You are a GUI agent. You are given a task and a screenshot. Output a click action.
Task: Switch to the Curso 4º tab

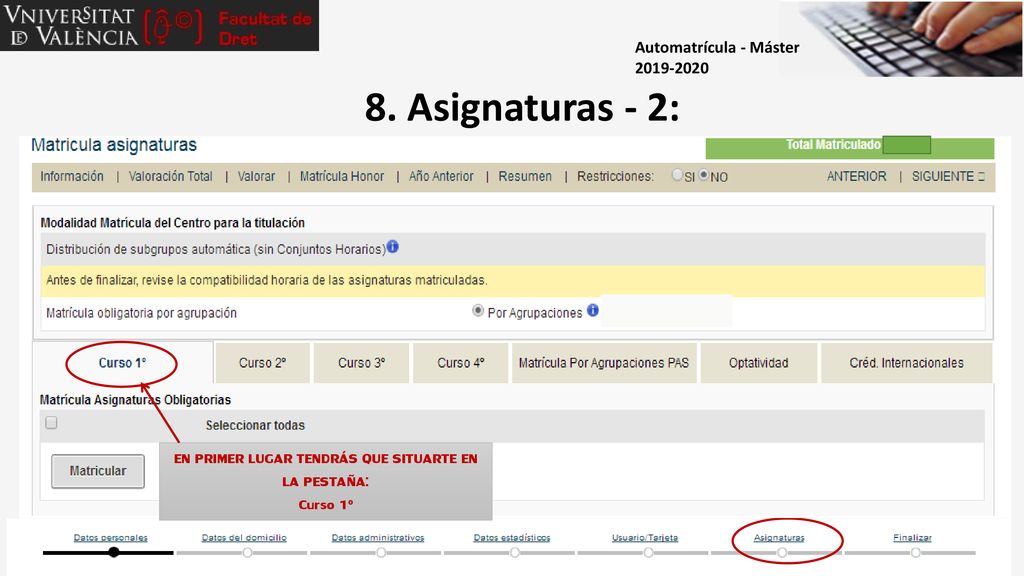pos(460,363)
